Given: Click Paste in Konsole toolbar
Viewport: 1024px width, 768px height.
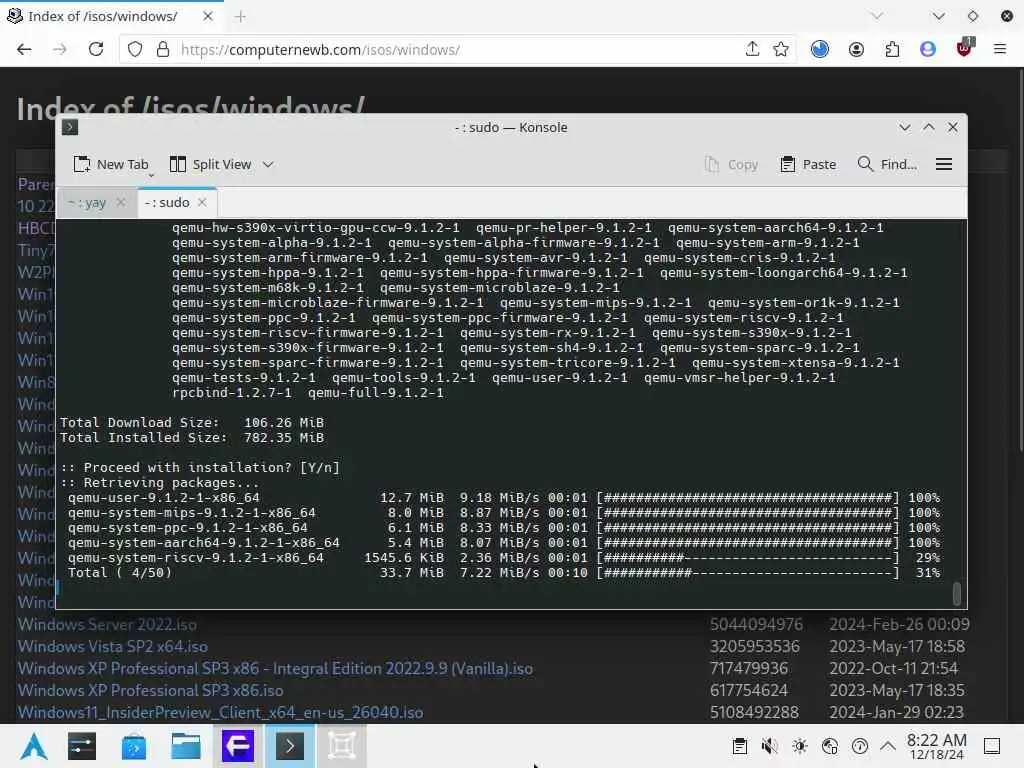Looking at the screenshot, I should coord(808,165).
